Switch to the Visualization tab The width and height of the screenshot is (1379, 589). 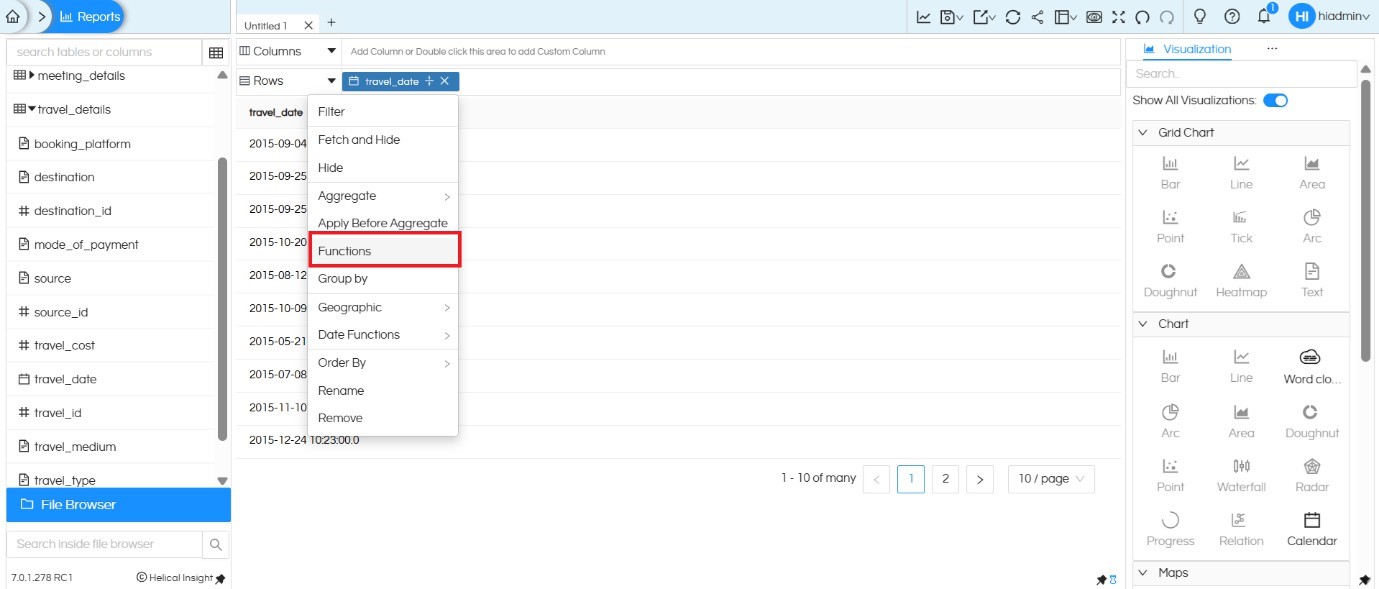pyautogui.click(x=1187, y=49)
